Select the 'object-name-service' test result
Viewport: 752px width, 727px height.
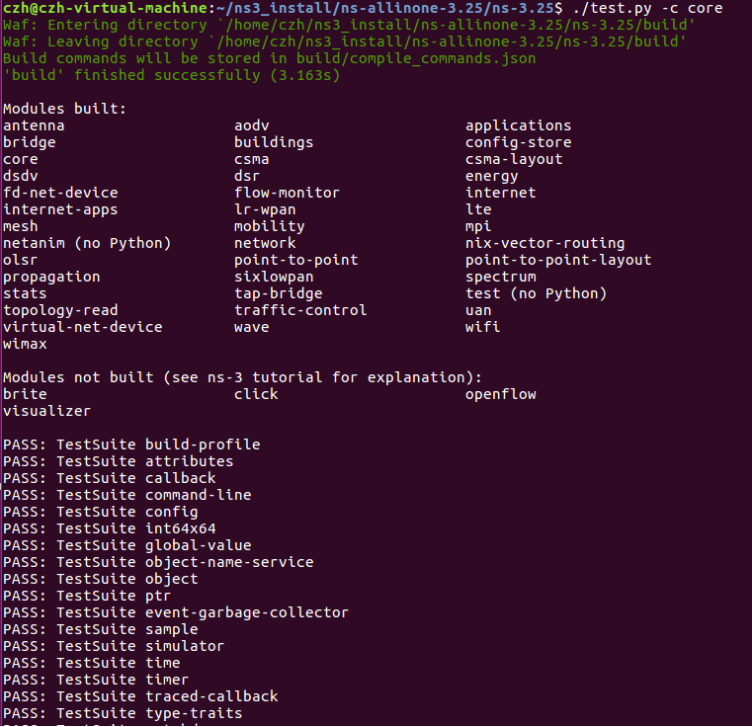(x=158, y=562)
